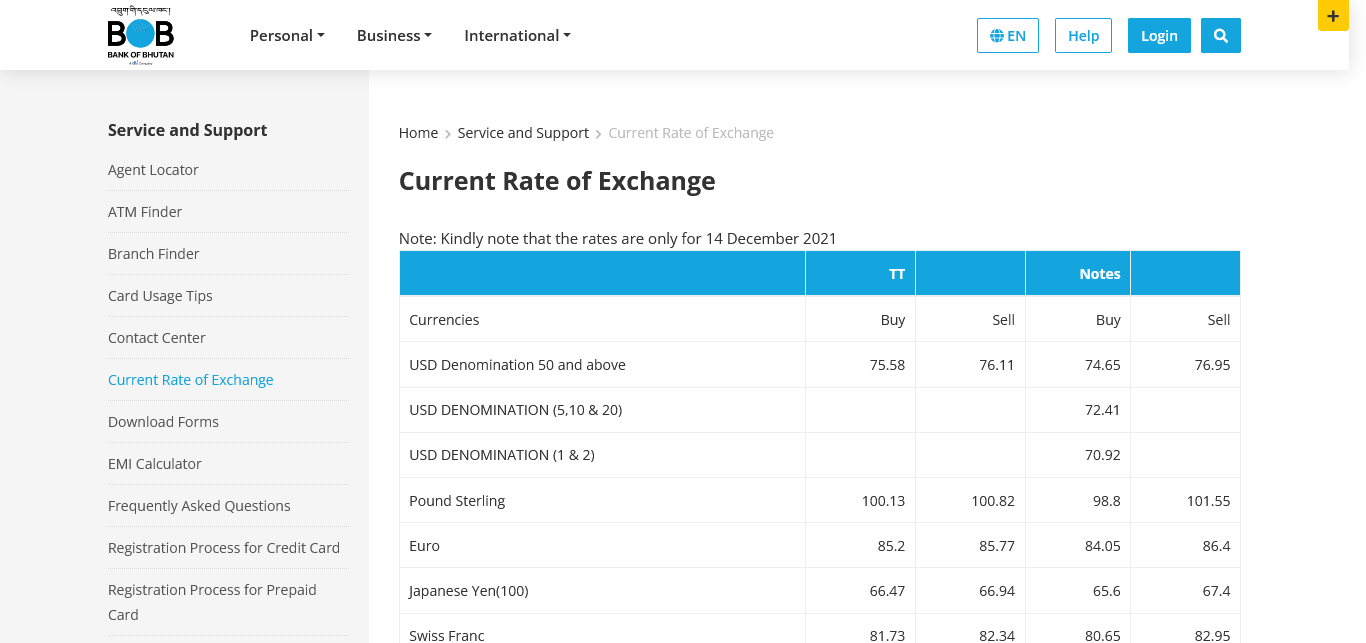This screenshot has width=1366, height=643.
Task: Open the International dropdown menu
Action: 517,36
